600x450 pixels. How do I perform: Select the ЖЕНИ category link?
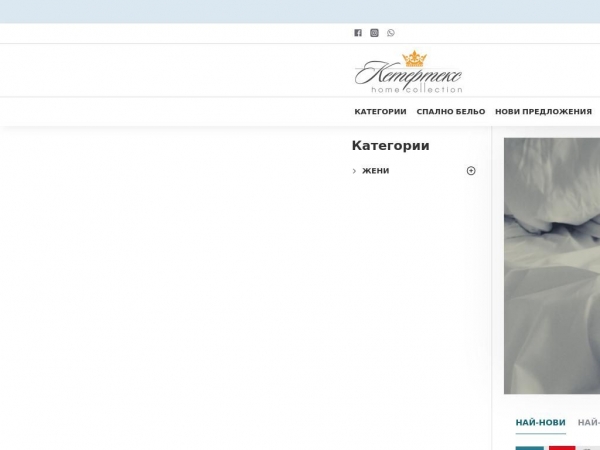376,171
